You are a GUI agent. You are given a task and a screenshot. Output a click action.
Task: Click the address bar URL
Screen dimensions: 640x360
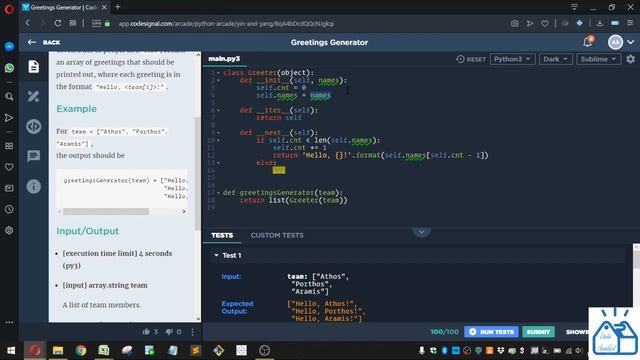click(x=226, y=24)
